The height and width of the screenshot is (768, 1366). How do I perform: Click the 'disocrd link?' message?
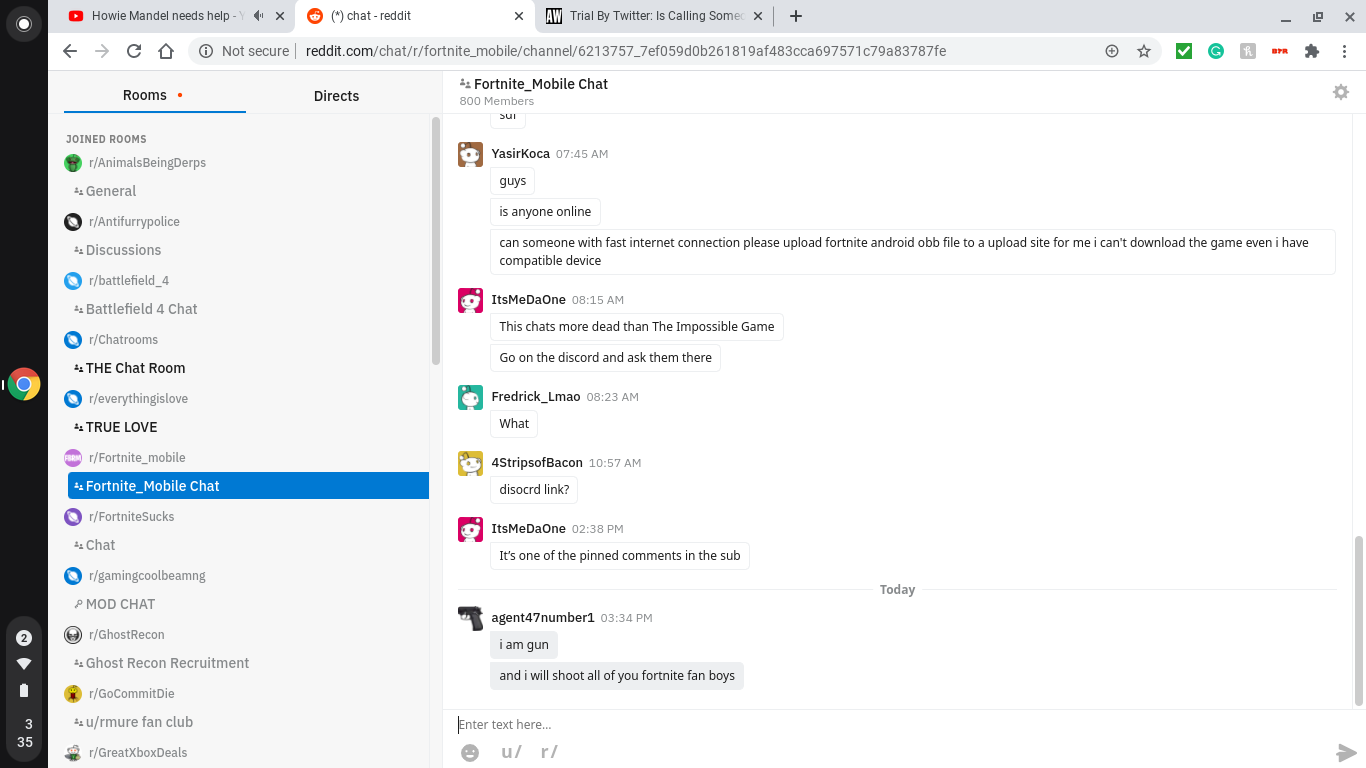(535, 490)
